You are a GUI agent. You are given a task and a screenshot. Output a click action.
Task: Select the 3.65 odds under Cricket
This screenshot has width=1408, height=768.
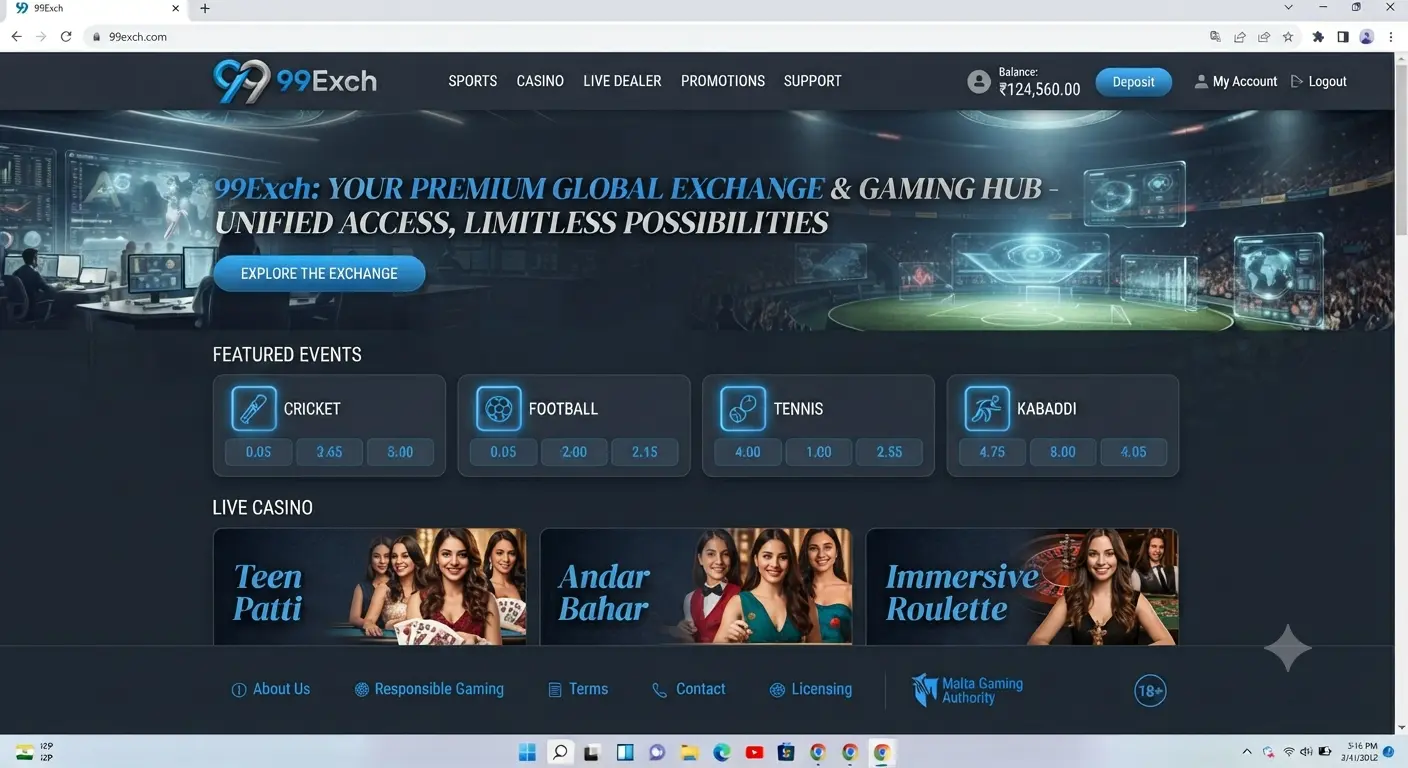[x=329, y=452]
